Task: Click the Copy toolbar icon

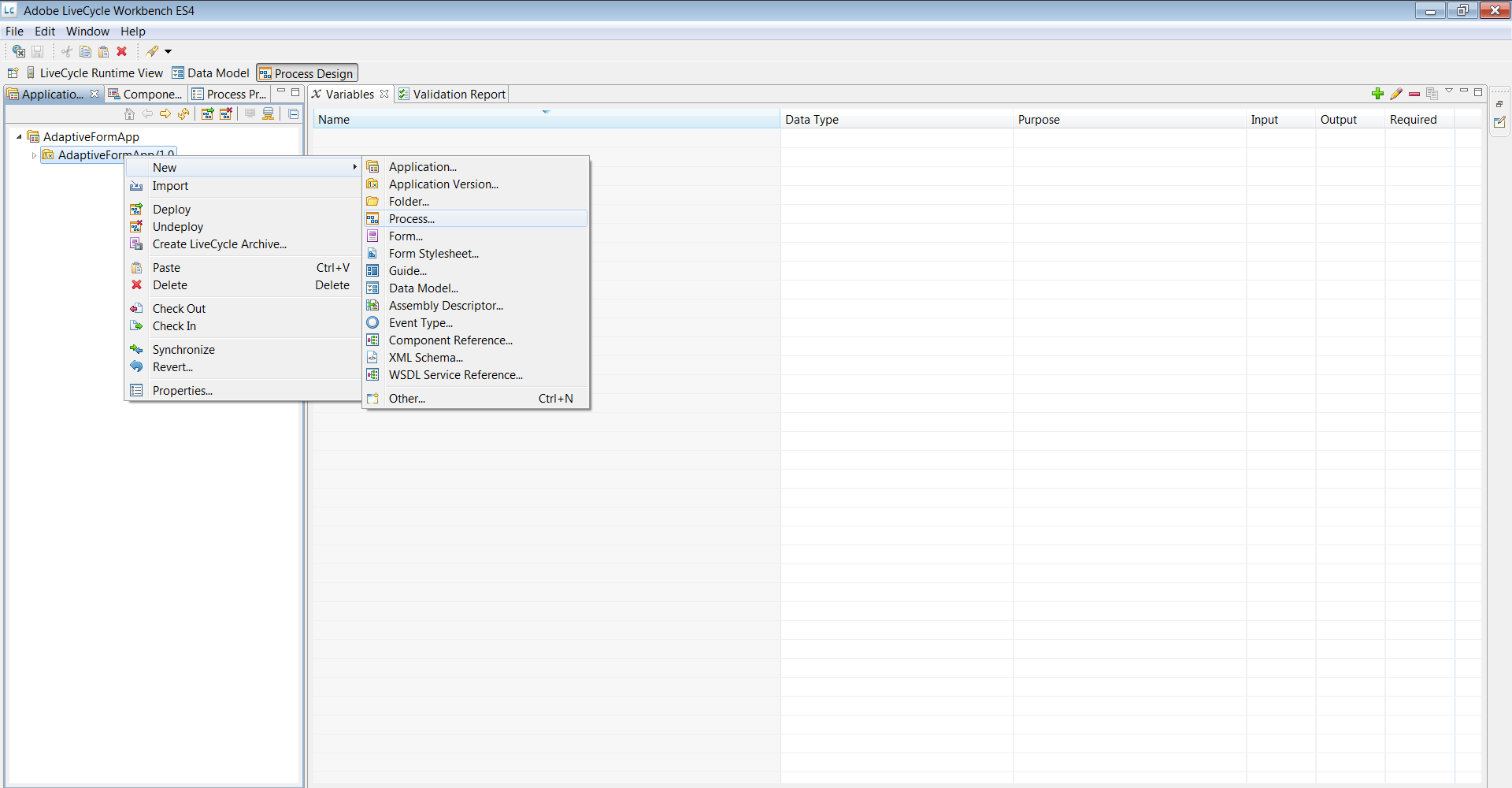Action: (85, 52)
